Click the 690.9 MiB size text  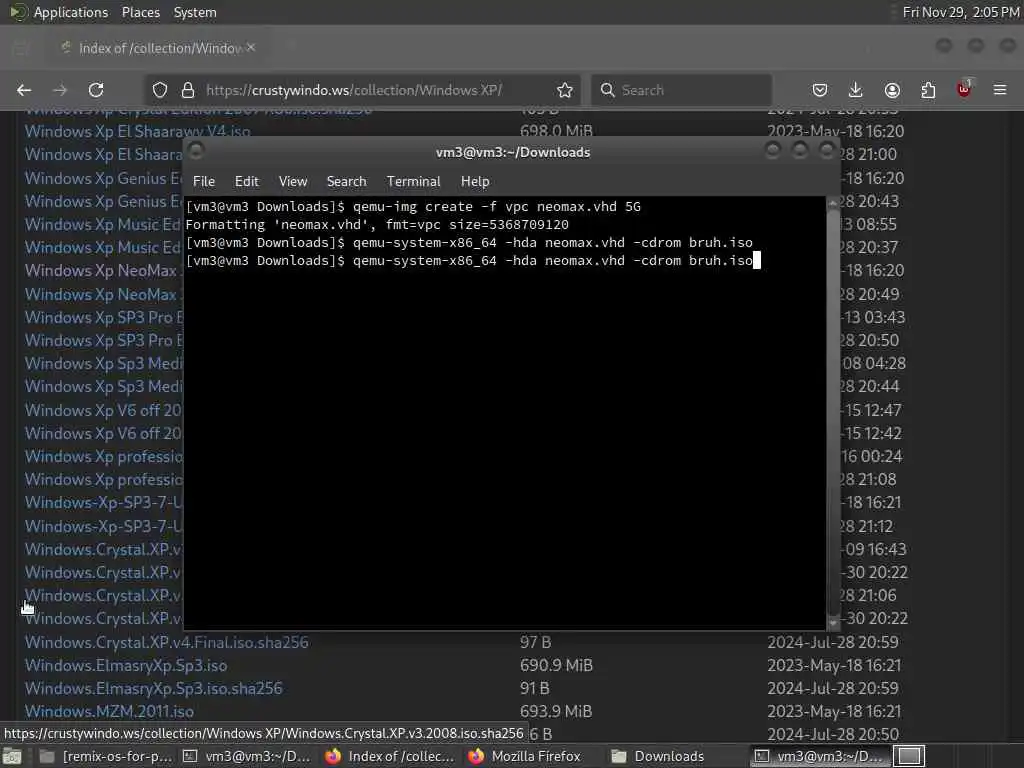pyautogui.click(x=556, y=665)
